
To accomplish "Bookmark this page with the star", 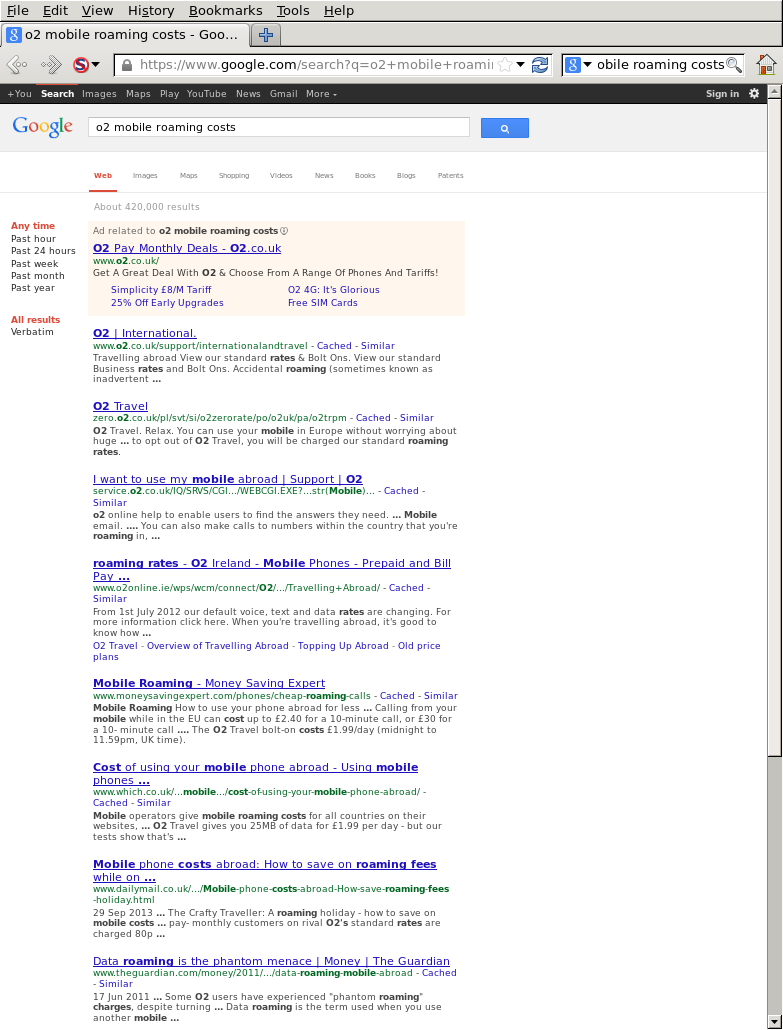I will click(x=505, y=65).
